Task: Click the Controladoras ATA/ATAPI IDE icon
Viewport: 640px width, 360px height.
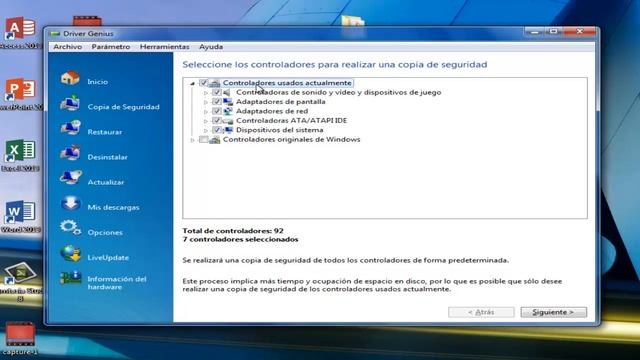Action: click(x=228, y=121)
